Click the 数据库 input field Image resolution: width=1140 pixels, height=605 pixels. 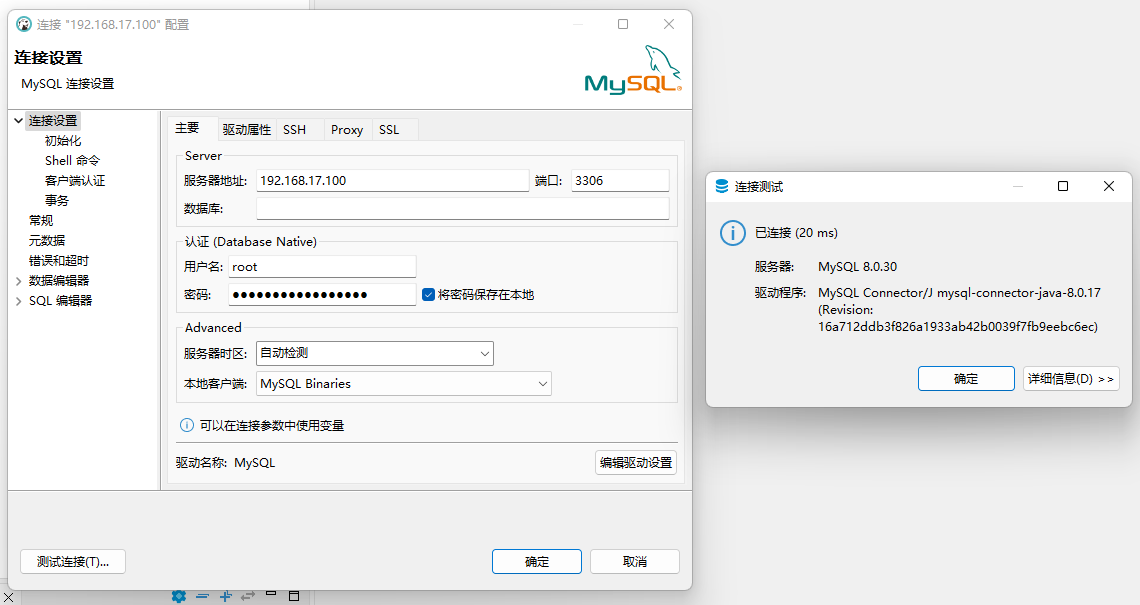coord(462,209)
